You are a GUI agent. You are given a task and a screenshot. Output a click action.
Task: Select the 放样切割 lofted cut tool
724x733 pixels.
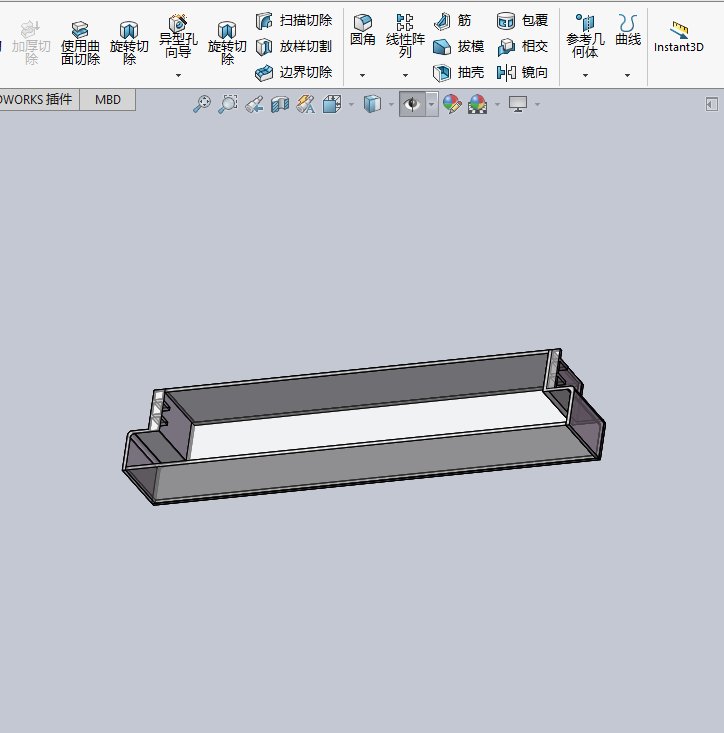tap(294, 47)
